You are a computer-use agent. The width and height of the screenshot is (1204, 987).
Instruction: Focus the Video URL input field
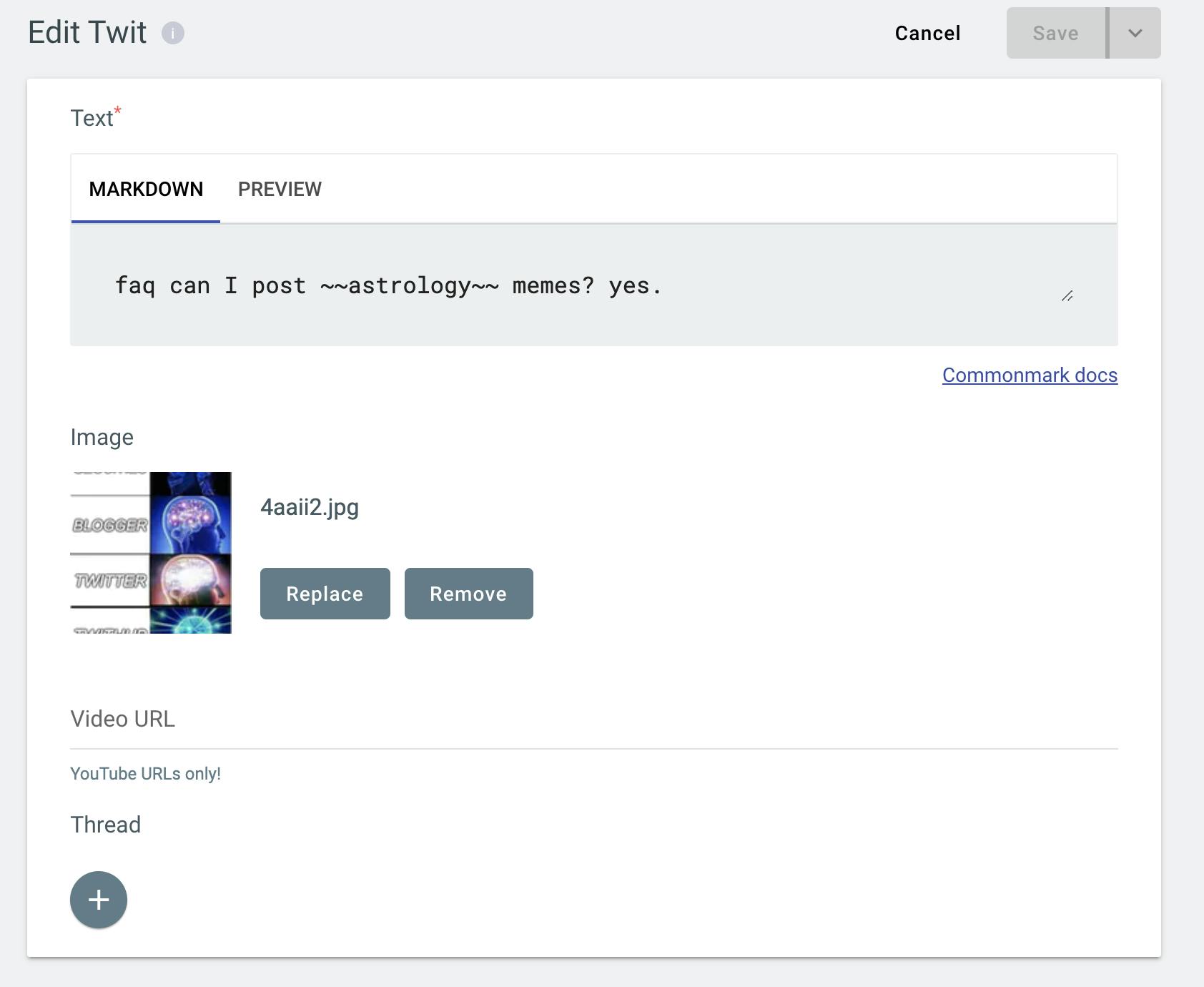593,720
